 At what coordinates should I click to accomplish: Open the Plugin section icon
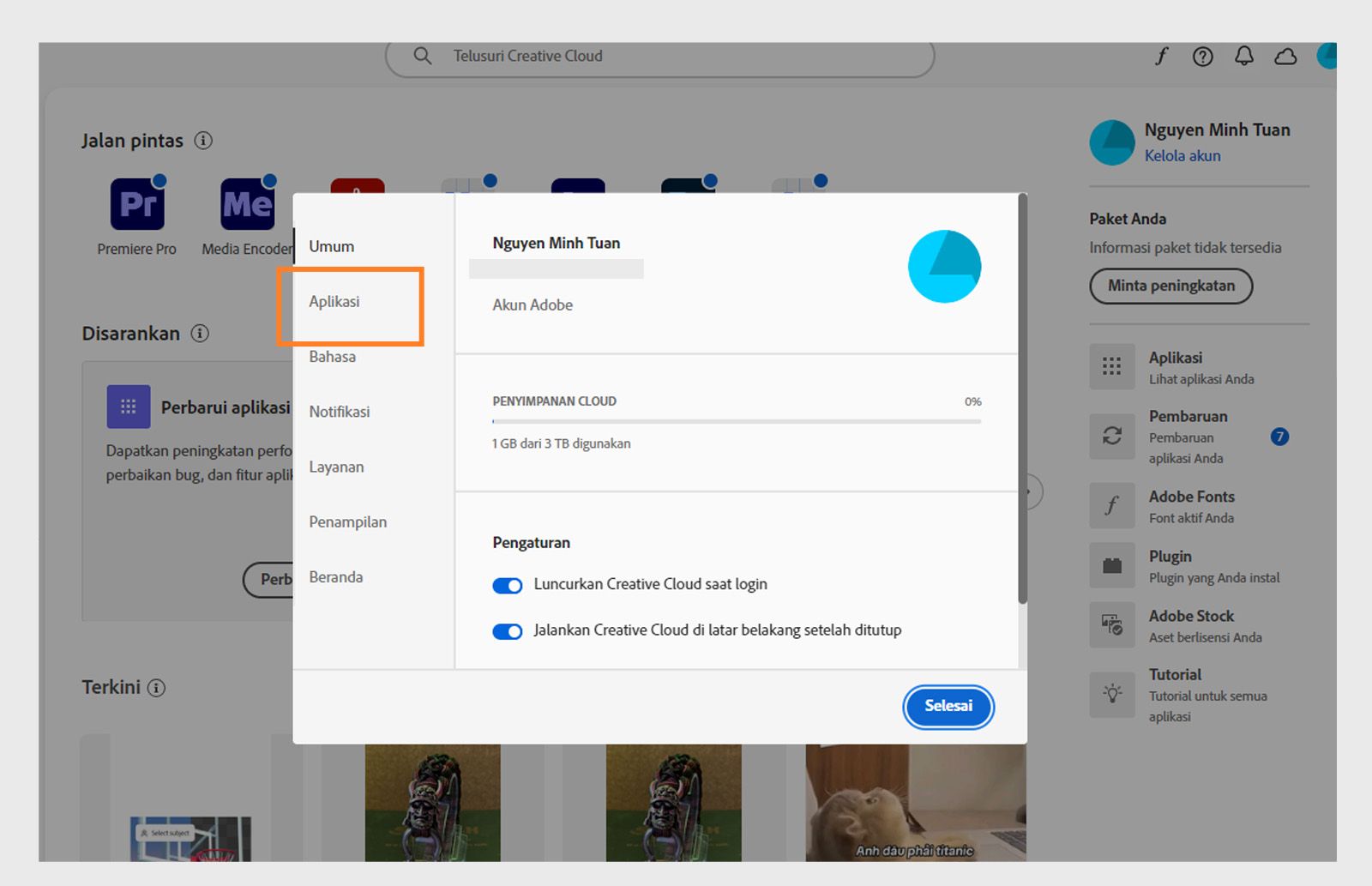point(1111,565)
